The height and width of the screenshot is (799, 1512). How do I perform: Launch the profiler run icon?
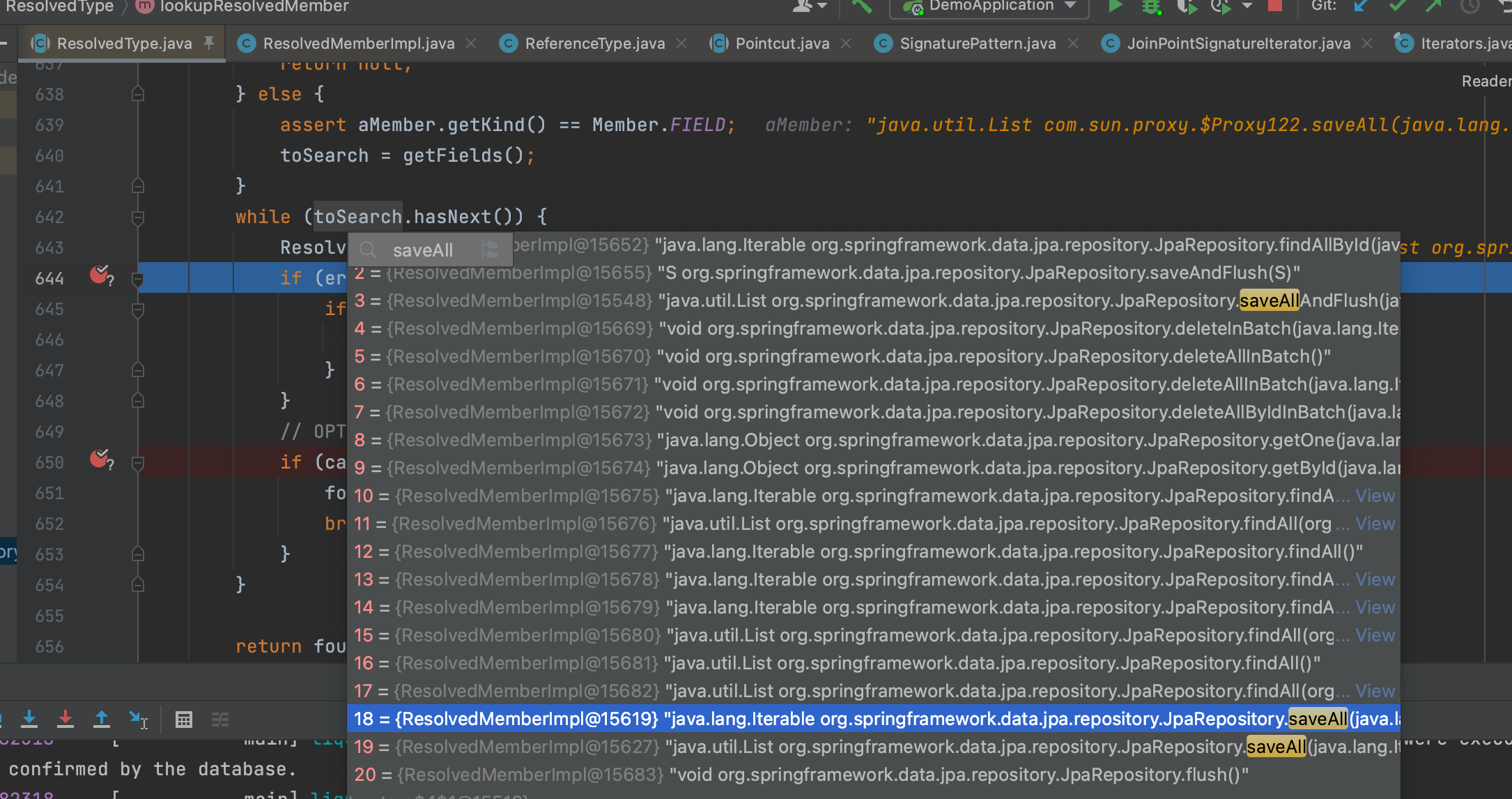(1220, 6)
